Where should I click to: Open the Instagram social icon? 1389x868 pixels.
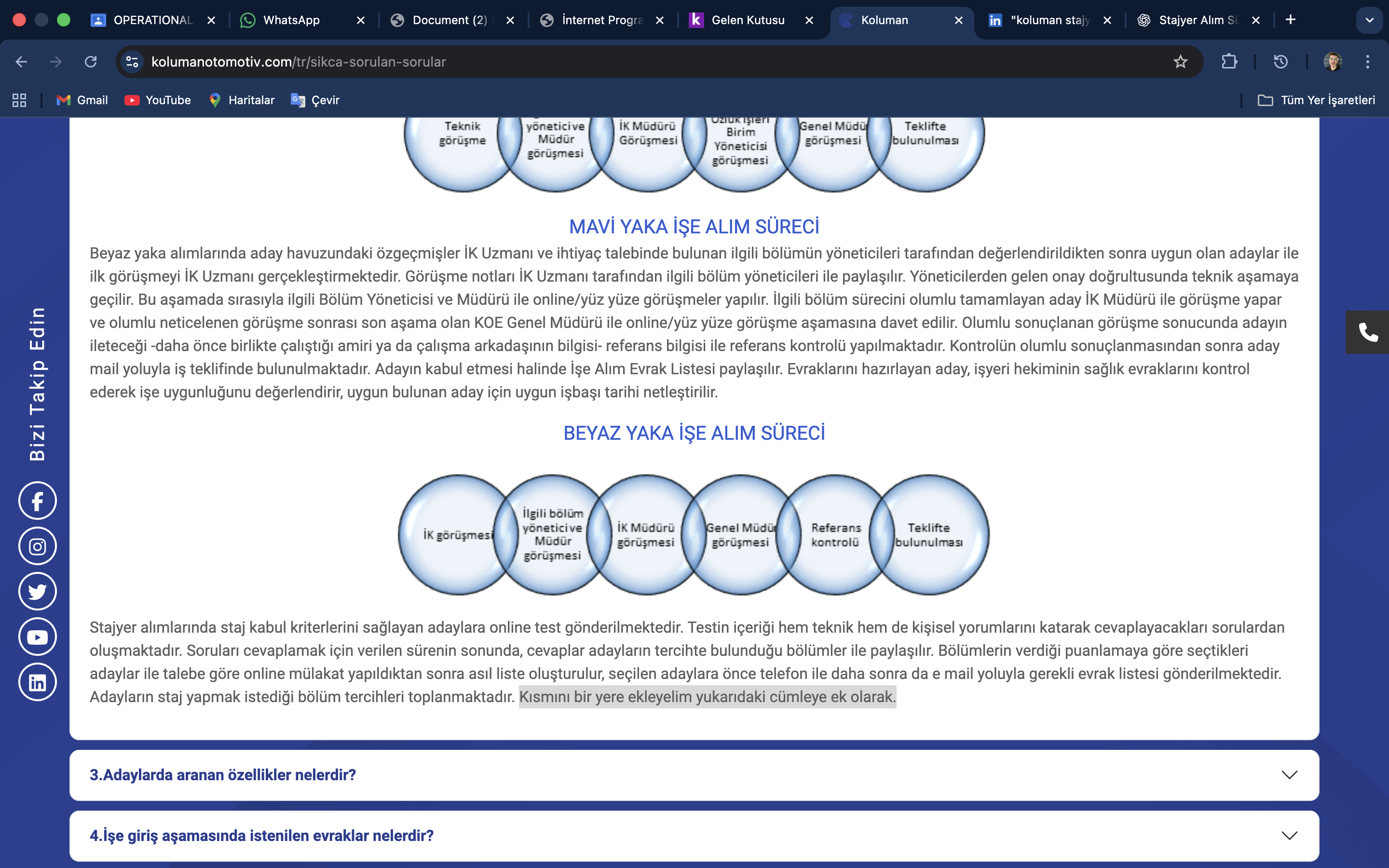click(37, 546)
